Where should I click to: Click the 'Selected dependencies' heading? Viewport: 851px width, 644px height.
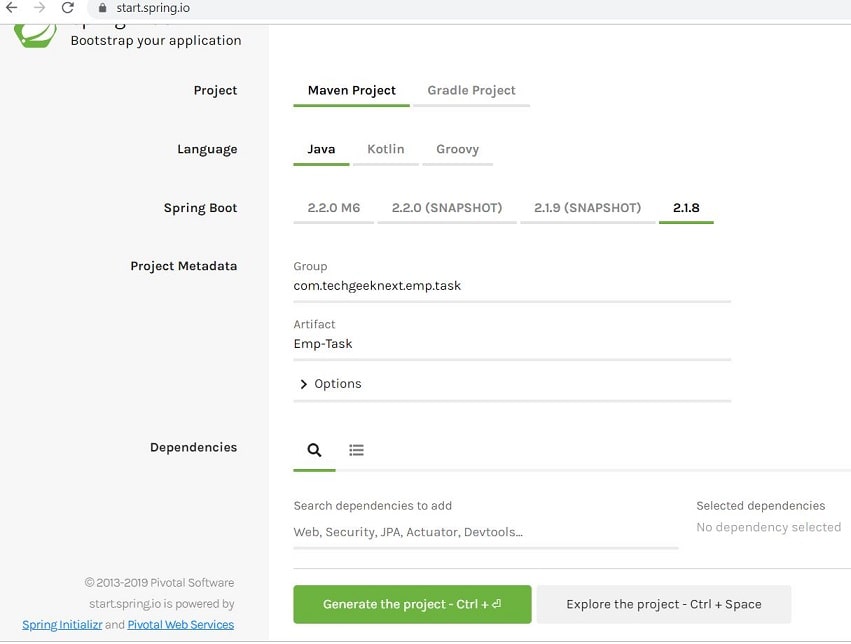coord(760,506)
